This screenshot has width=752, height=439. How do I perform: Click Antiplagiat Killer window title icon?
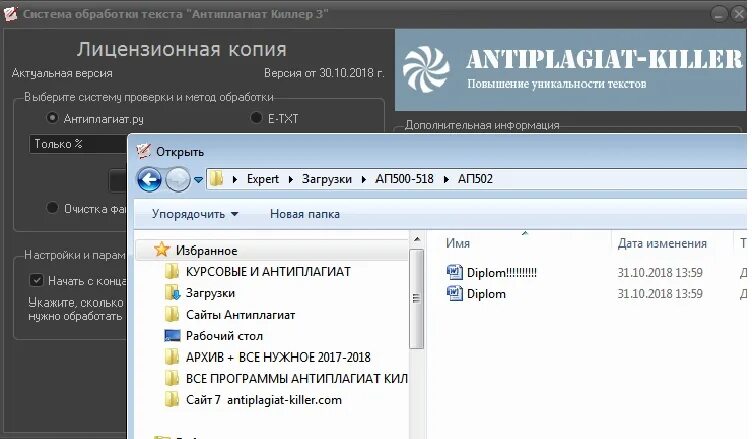point(11,14)
